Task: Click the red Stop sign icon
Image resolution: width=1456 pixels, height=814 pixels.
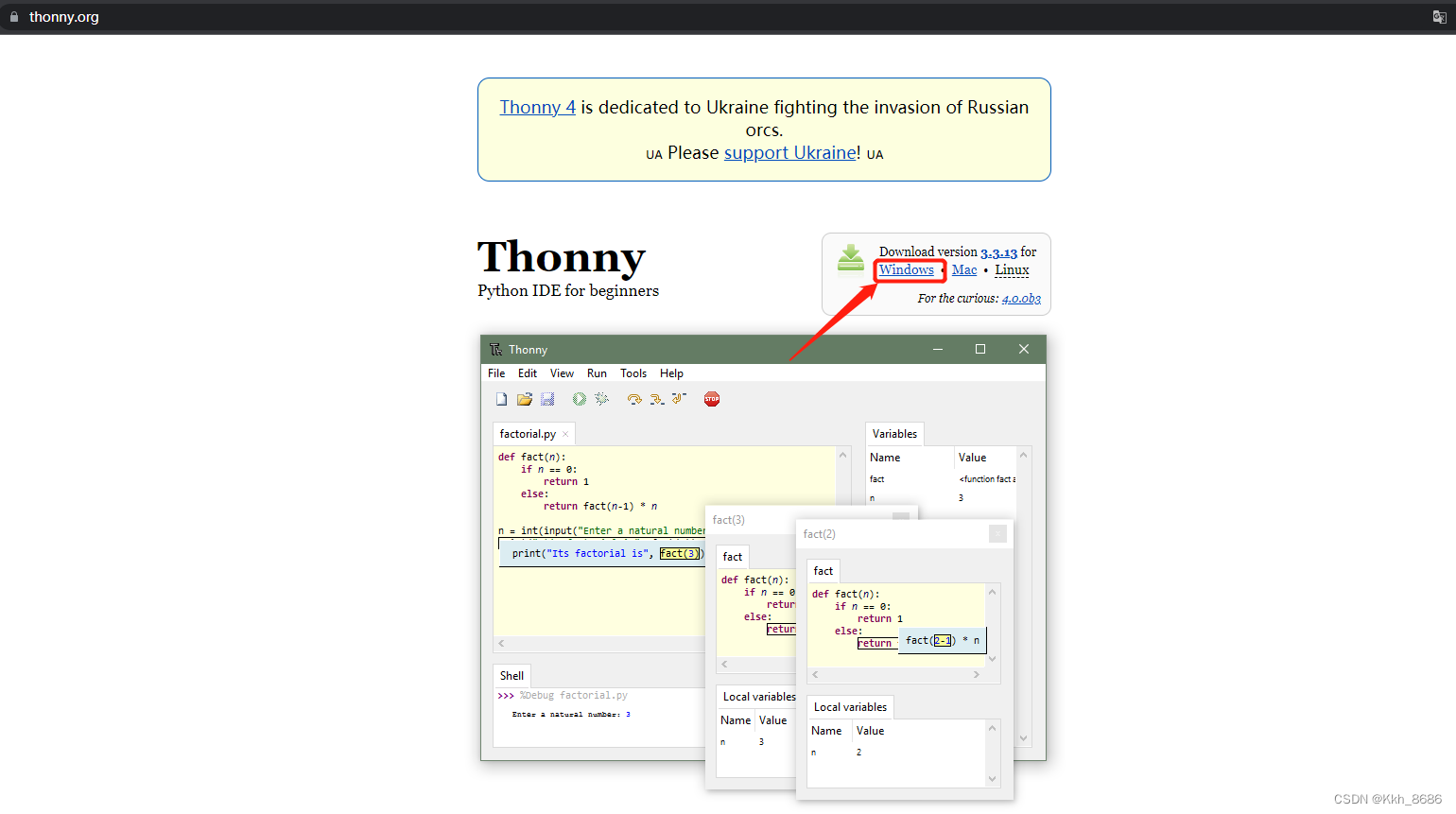Action: point(712,399)
